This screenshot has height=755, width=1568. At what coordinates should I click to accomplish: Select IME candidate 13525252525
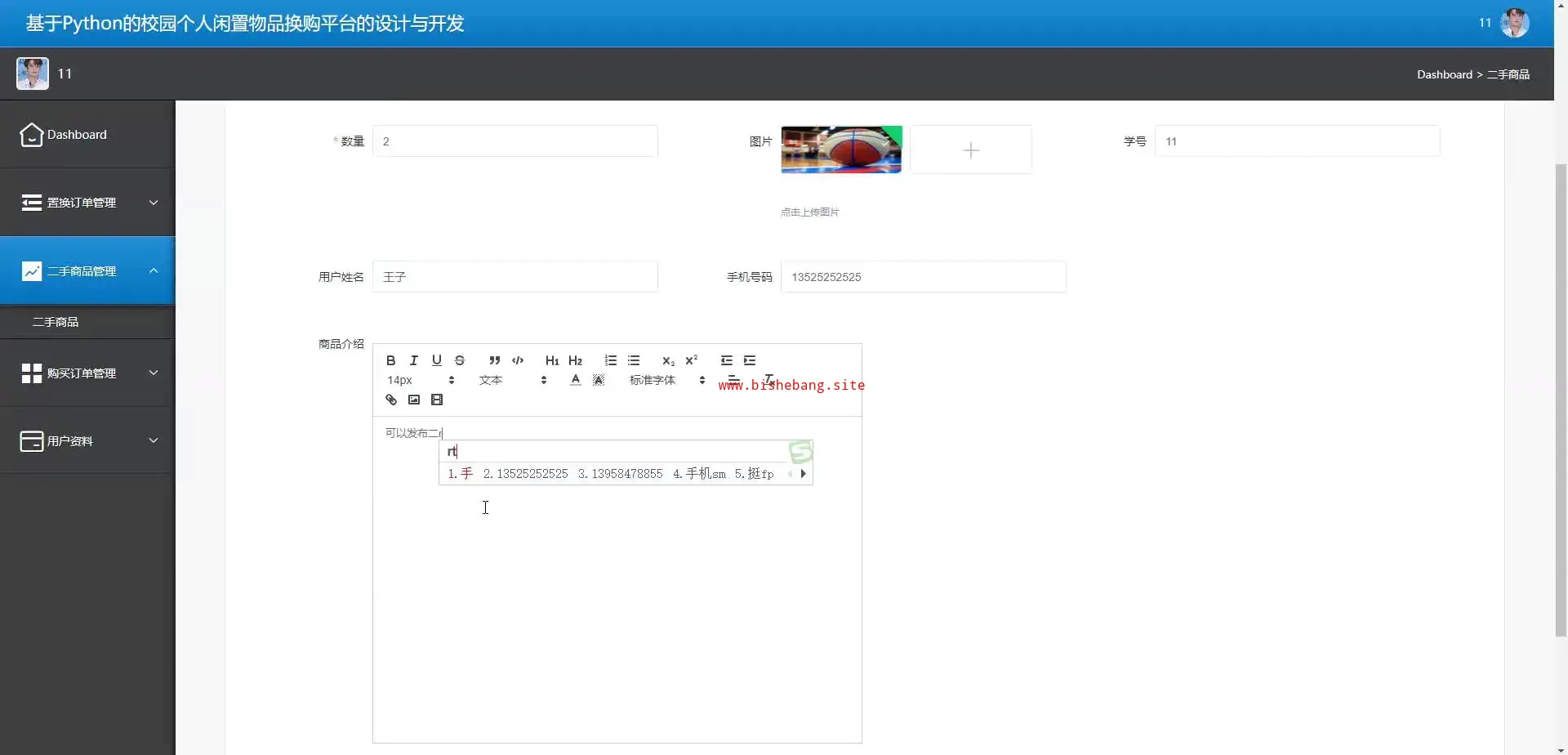525,474
